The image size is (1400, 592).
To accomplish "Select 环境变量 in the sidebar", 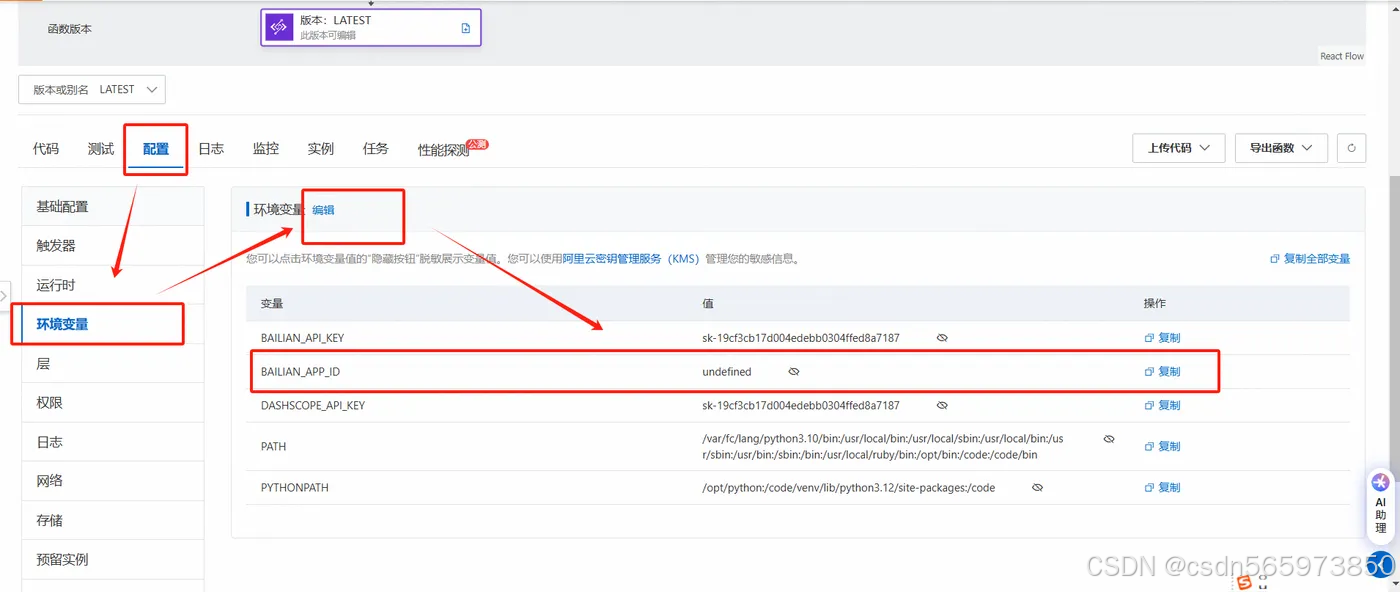I will coord(113,324).
